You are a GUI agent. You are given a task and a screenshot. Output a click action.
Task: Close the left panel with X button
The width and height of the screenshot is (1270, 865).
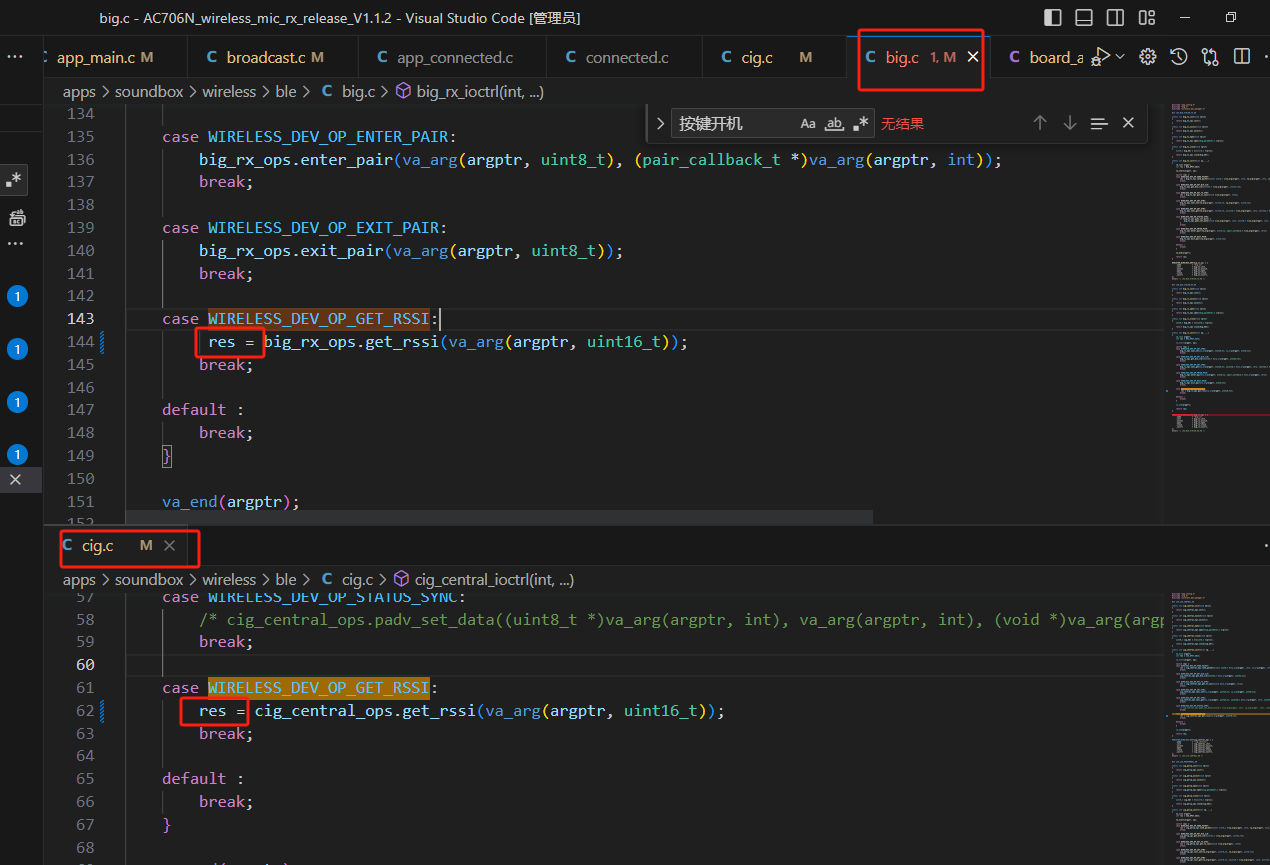[15, 480]
